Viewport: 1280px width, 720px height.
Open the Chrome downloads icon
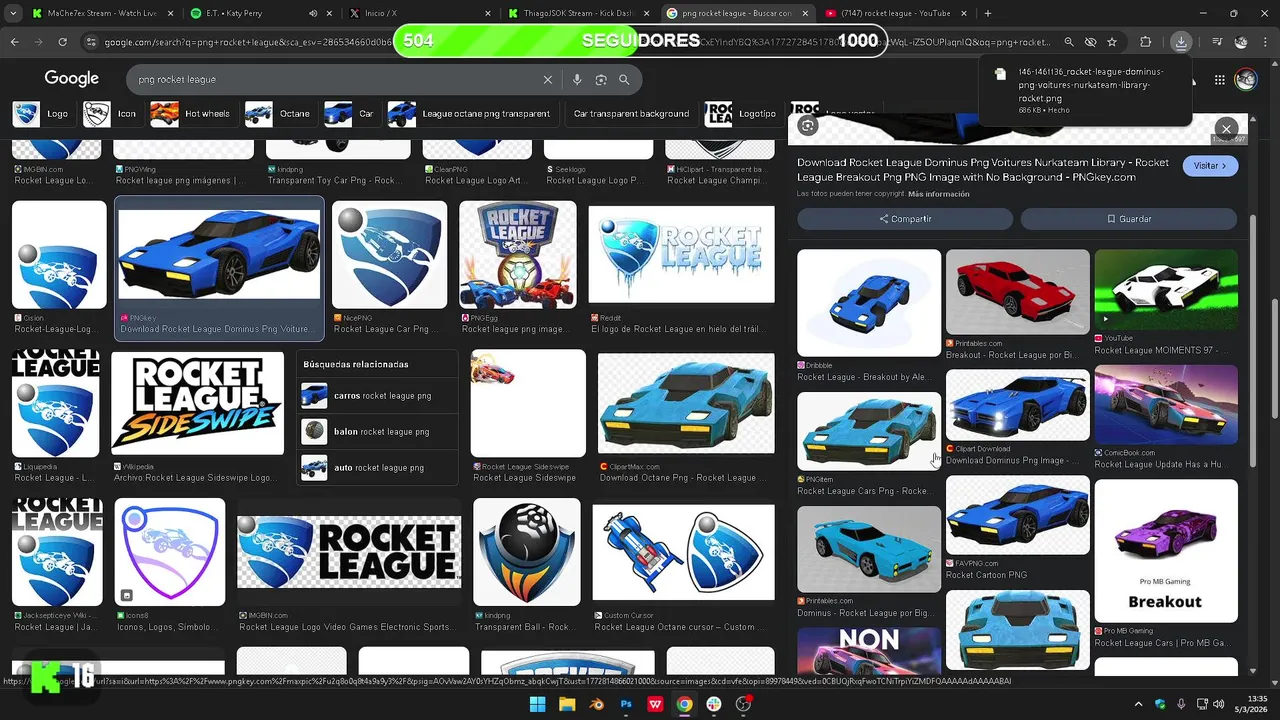1181,42
